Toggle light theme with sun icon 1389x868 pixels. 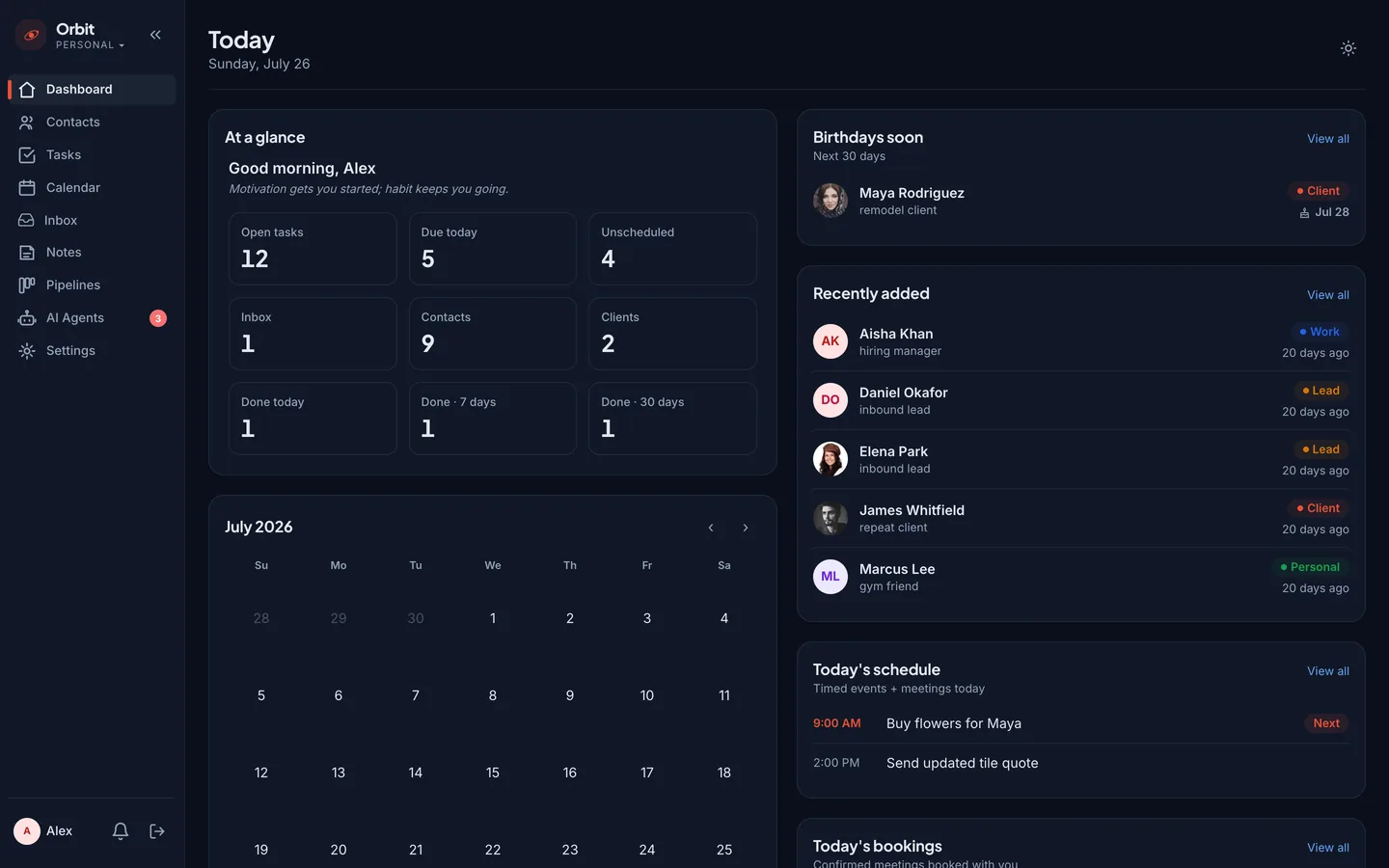pos(1348,48)
